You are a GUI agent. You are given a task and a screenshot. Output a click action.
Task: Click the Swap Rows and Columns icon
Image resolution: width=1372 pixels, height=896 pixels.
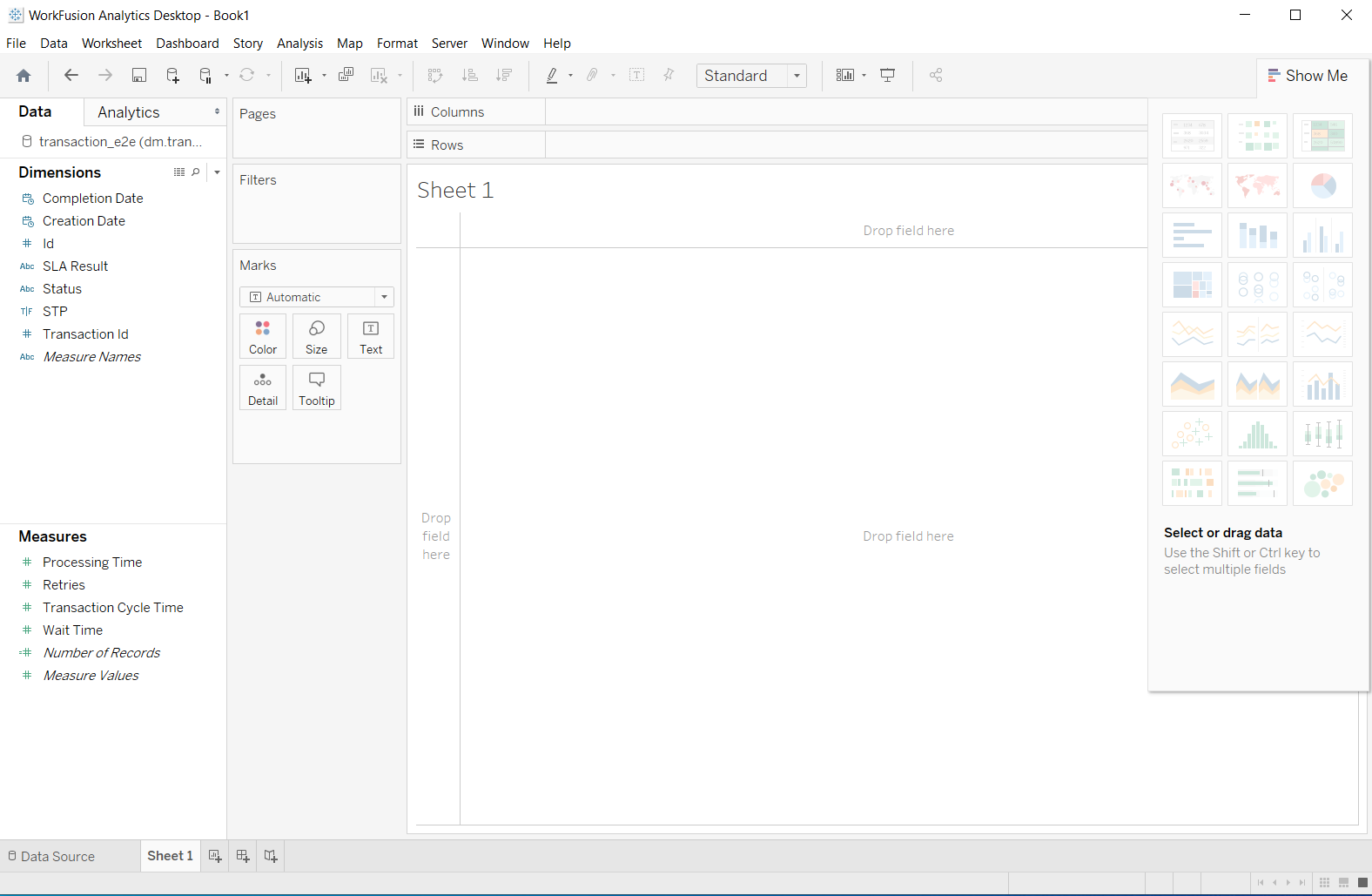[436, 76]
